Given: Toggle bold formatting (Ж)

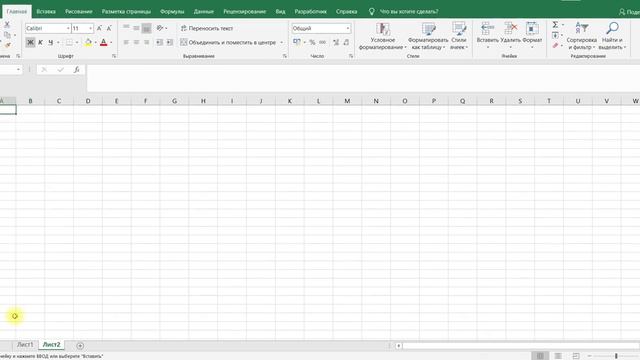Looking at the screenshot, I should (30, 42).
